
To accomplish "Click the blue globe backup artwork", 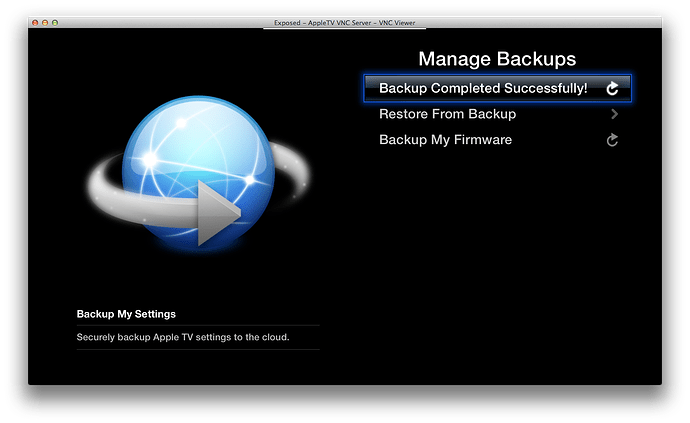I will (199, 173).
